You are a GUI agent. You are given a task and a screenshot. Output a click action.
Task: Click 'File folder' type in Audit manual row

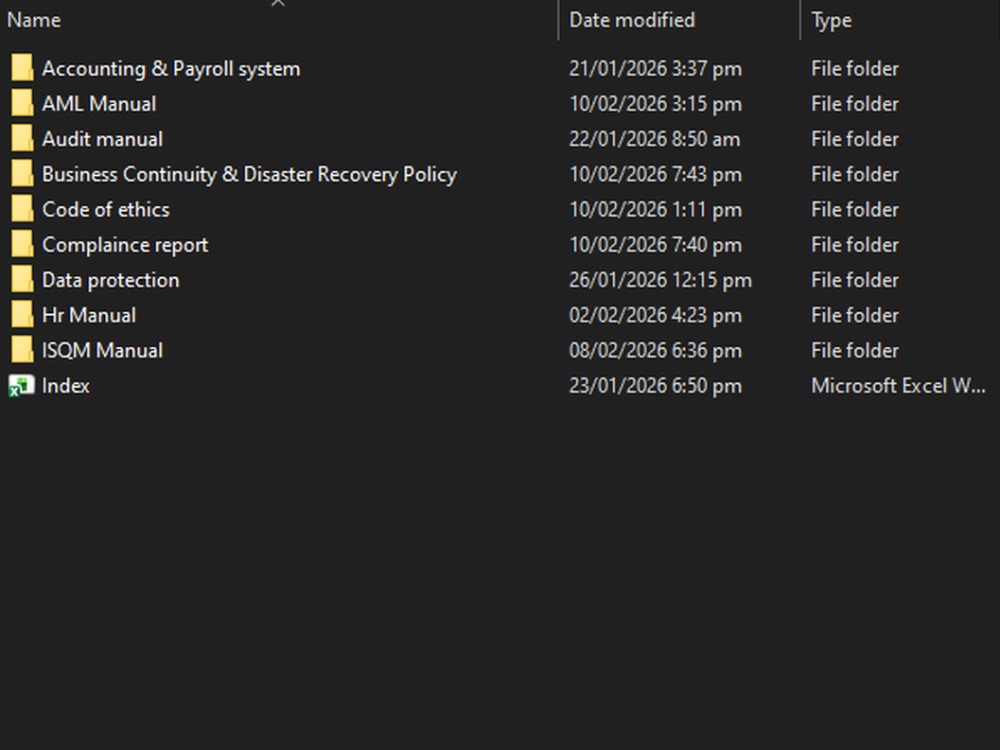(855, 139)
